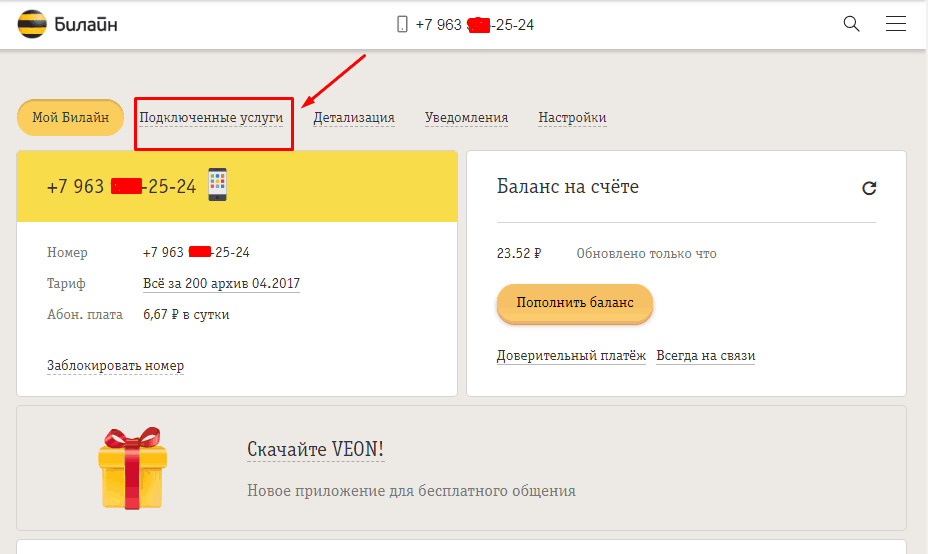Click the Баланс на счёте heading
Viewport: 928px width, 554px height.
568,186
